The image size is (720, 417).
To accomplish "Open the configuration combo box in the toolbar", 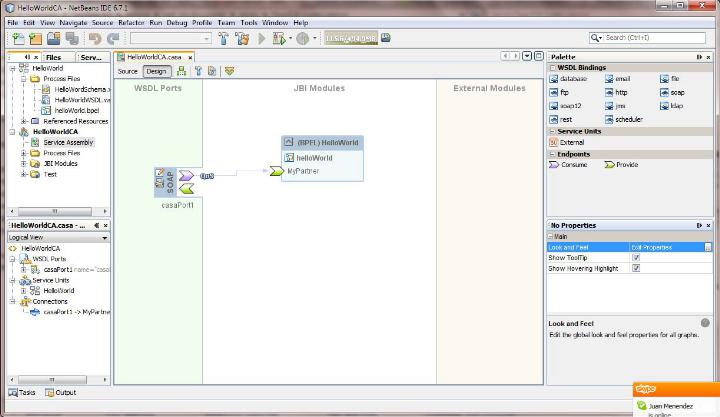I will (170, 39).
